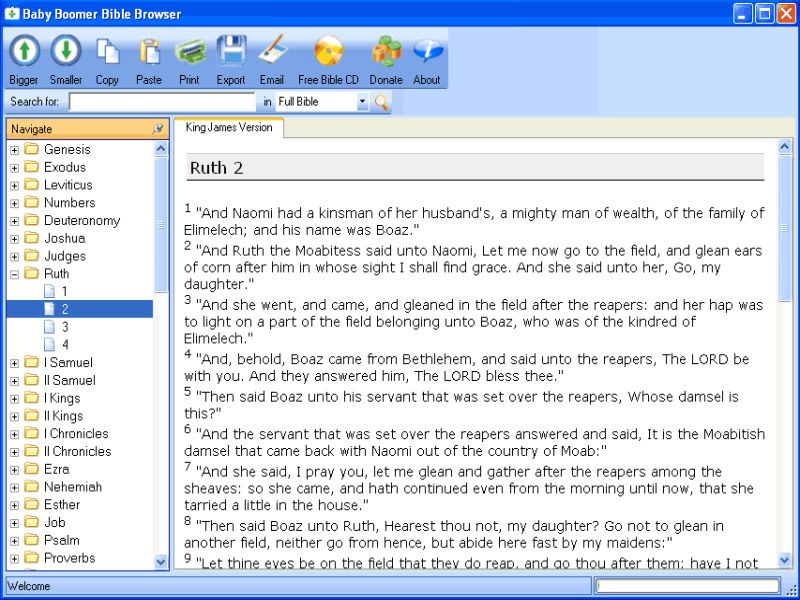800x600 pixels.
Task: Click the Nehemiah folder icon
Action: [32, 487]
